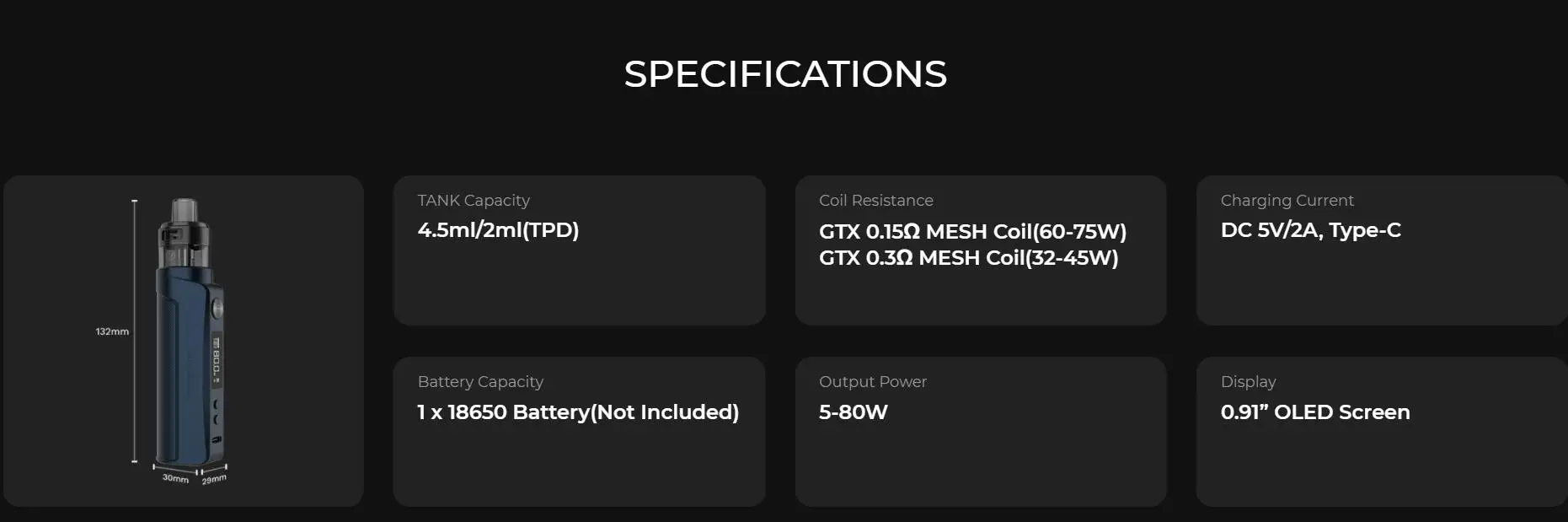
Task: Select the GTX 0.15Ω MESH Coil line
Action: tap(972, 231)
